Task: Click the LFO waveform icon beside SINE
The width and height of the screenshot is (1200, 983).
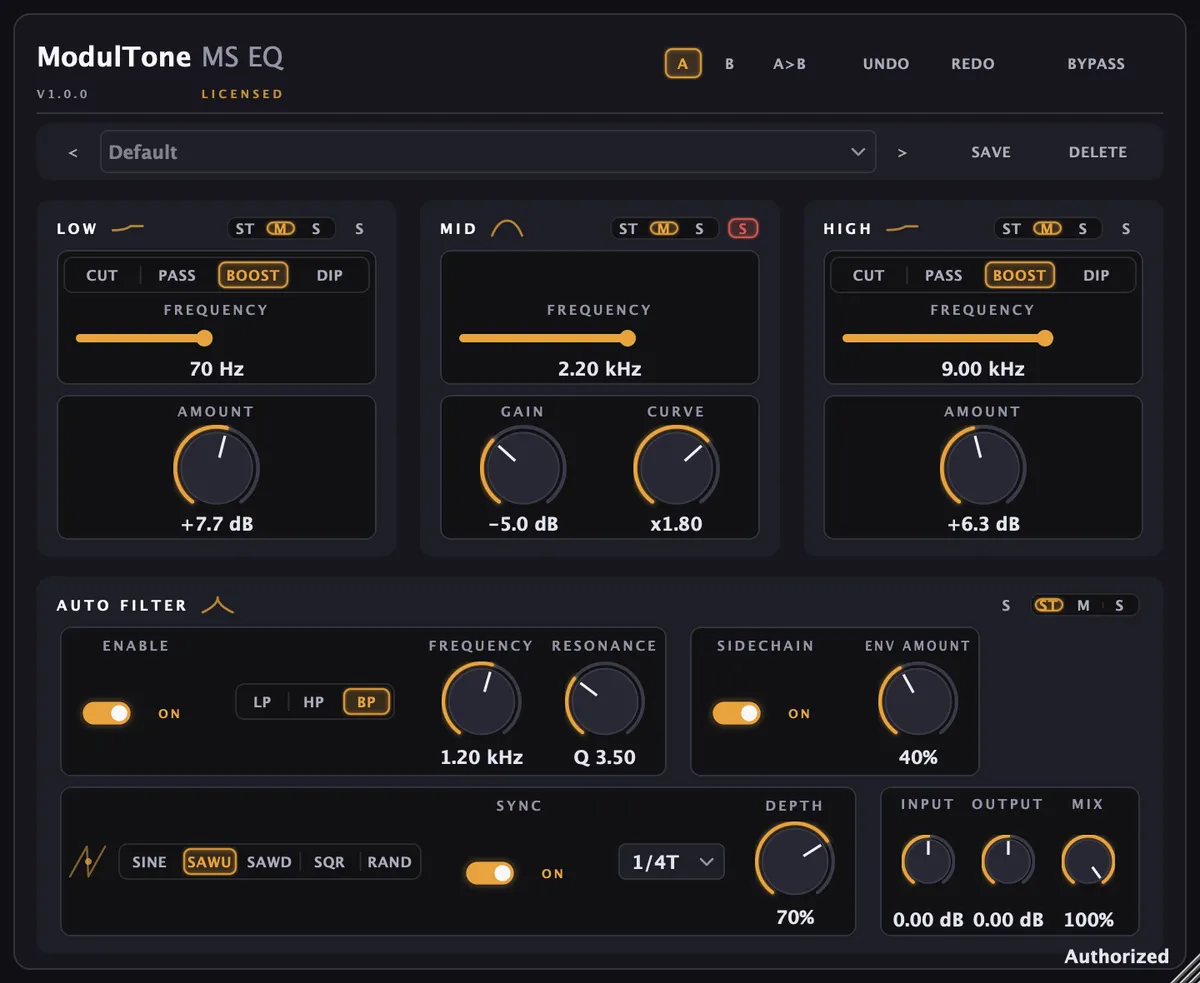Action: 87,861
